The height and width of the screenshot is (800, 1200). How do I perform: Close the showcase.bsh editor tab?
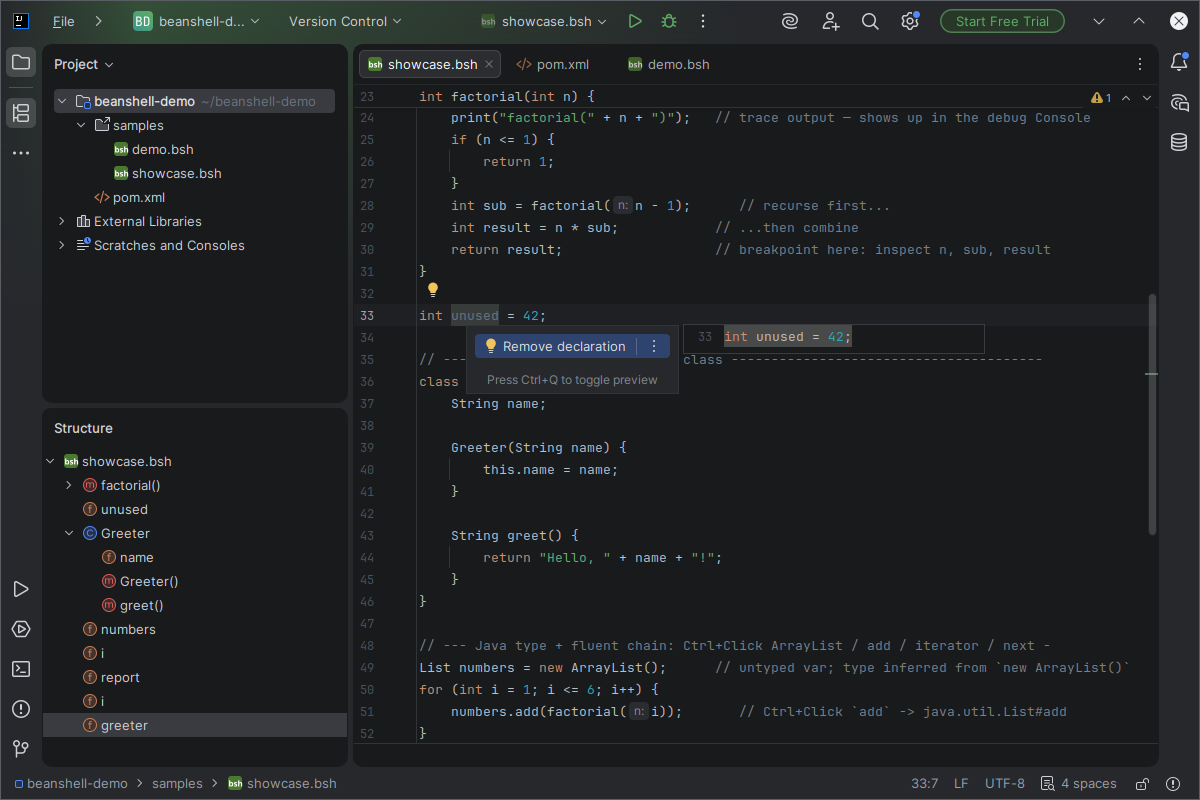(x=490, y=64)
